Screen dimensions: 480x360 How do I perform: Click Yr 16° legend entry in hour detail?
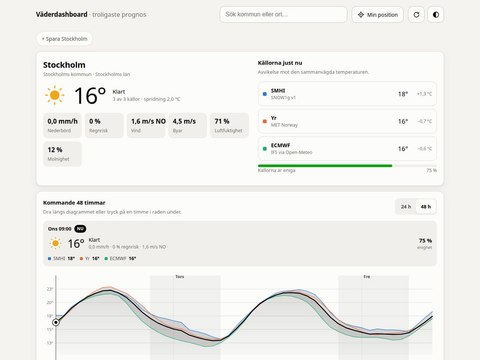(x=90, y=258)
